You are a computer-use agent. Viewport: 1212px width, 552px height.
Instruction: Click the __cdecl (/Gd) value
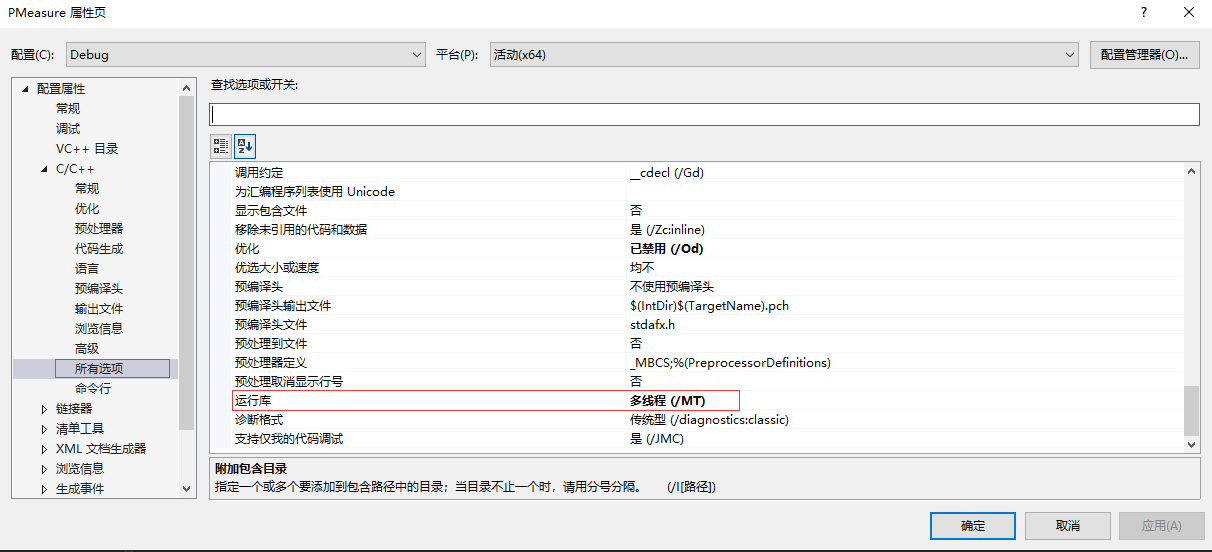[x=667, y=173]
